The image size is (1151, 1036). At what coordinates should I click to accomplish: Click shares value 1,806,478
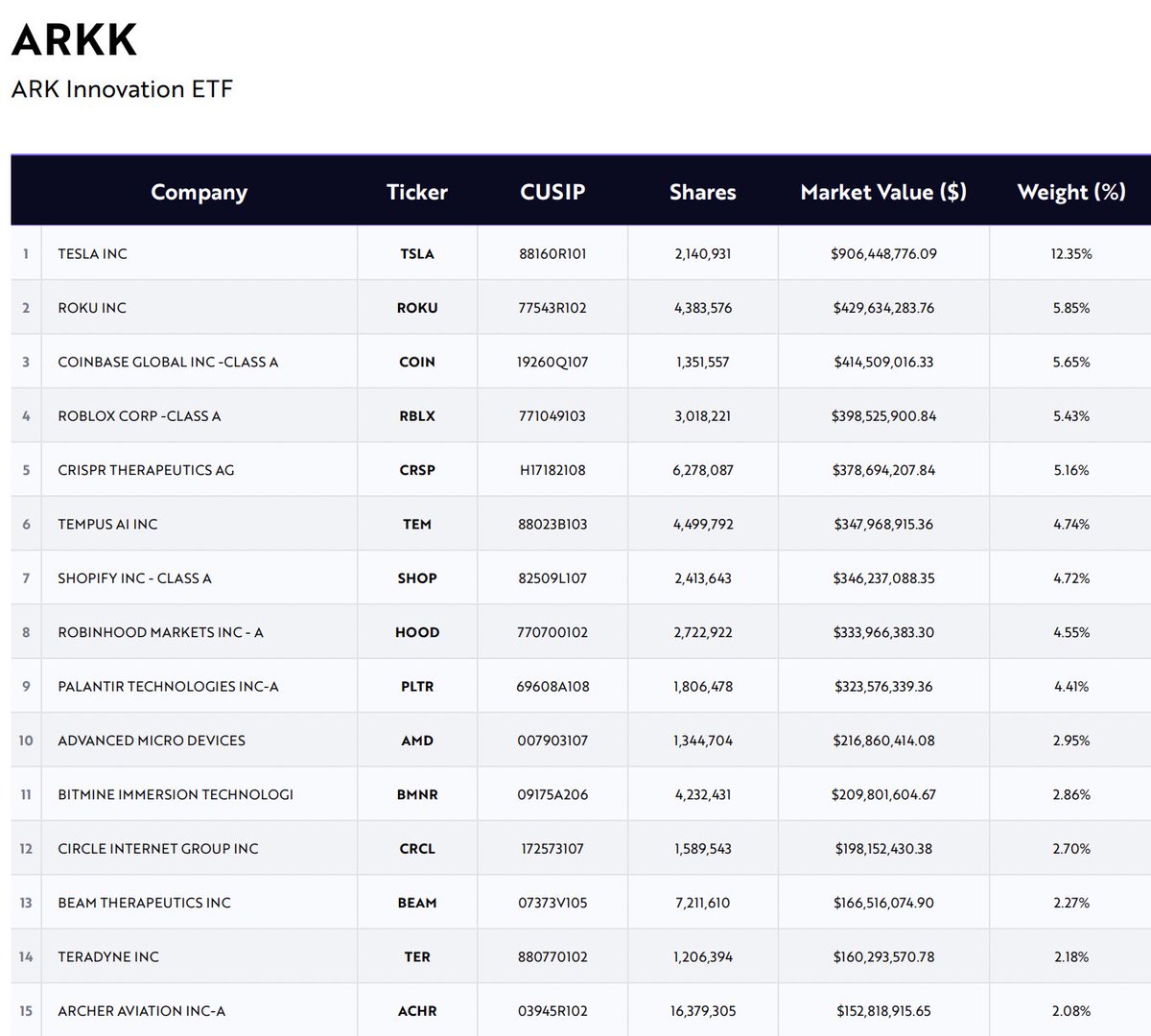pyautogui.click(x=703, y=686)
